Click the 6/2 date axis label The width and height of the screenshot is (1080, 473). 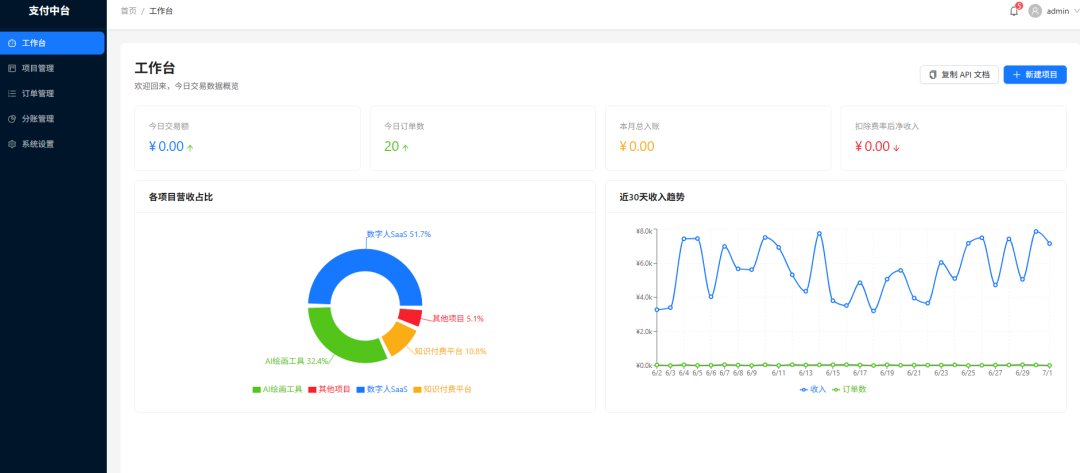[x=656, y=373]
